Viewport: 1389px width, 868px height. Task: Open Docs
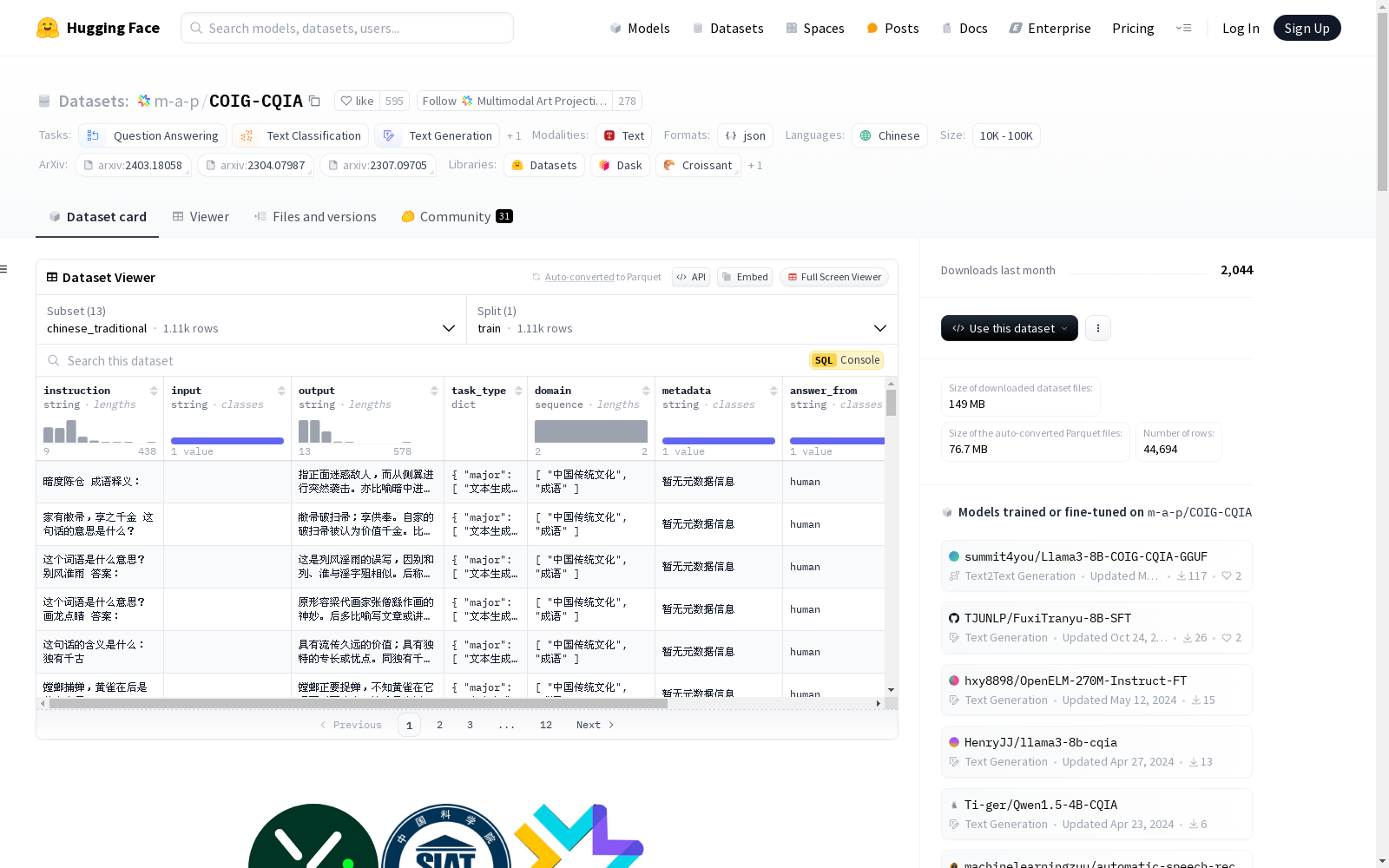pyautogui.click(x=964, y=28)
